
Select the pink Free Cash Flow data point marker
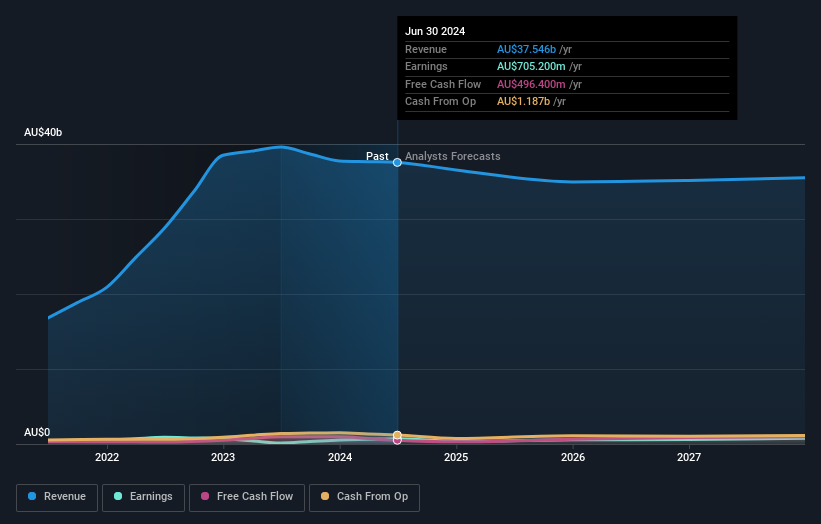click(397, 441)
